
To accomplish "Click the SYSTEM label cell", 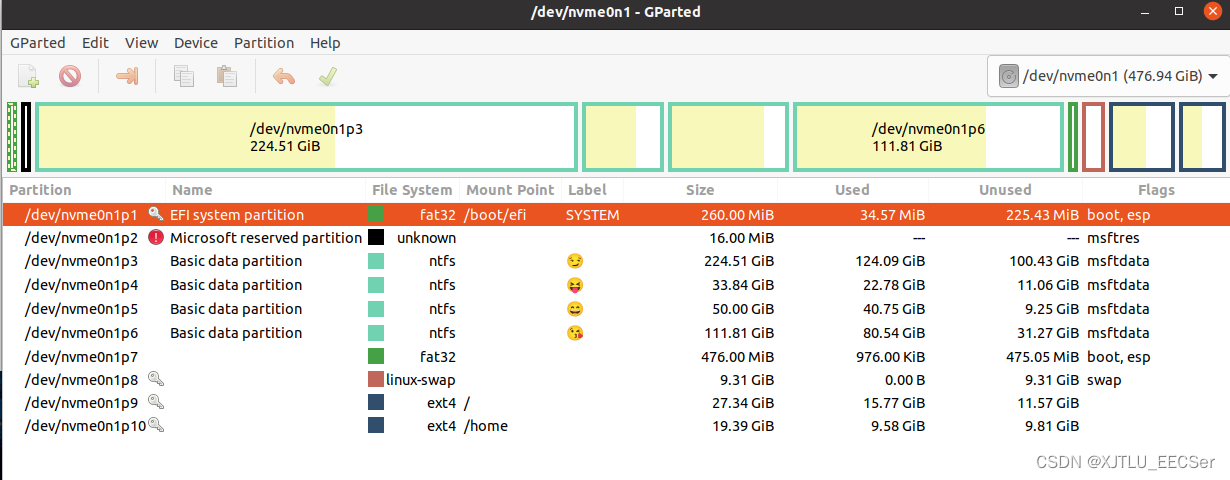I will pyautogui.click(x=592, y=214).
